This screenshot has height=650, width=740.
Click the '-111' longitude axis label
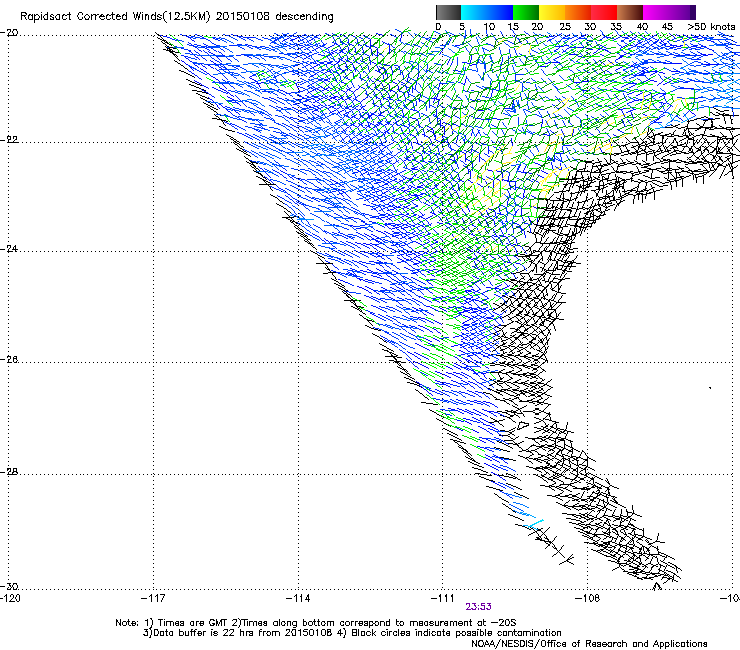point(443,599)
